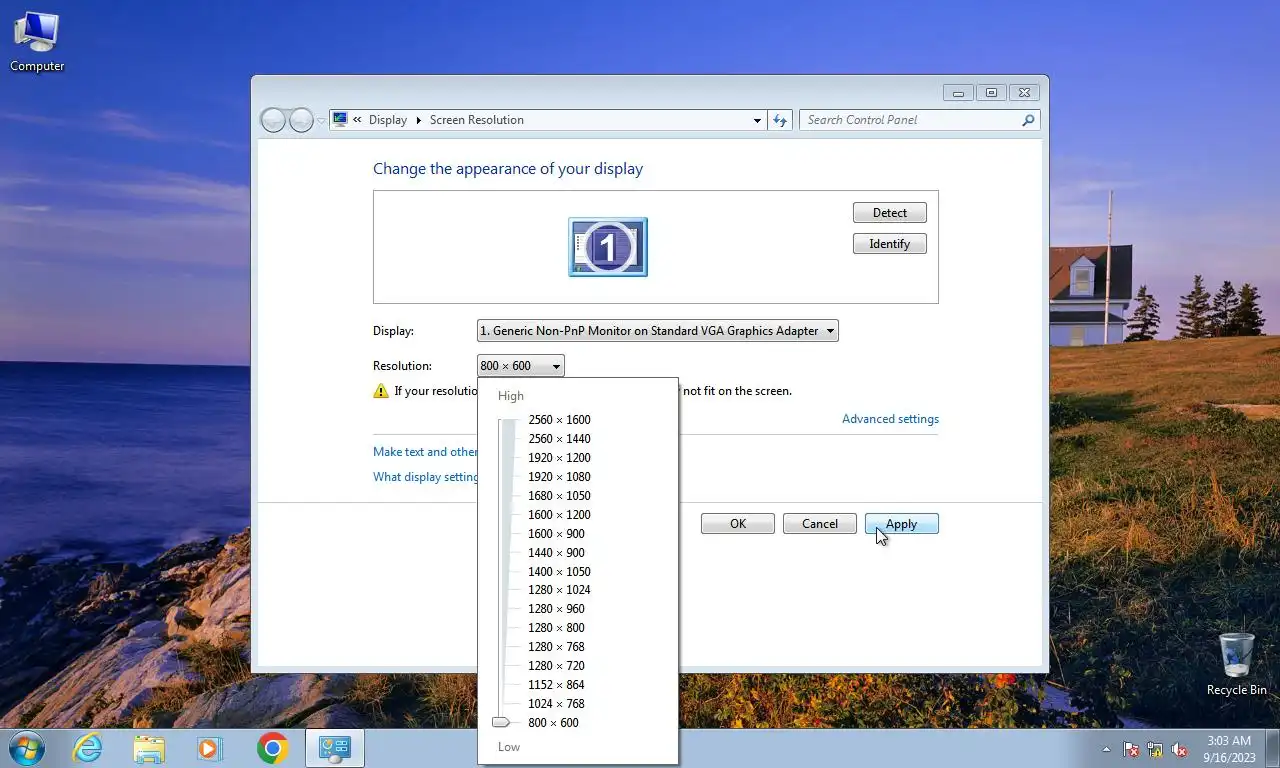Collapse the Resolution 800 × 600 dropdown
The width and height of the screenshot is (1280, 768).
point(520,366)
